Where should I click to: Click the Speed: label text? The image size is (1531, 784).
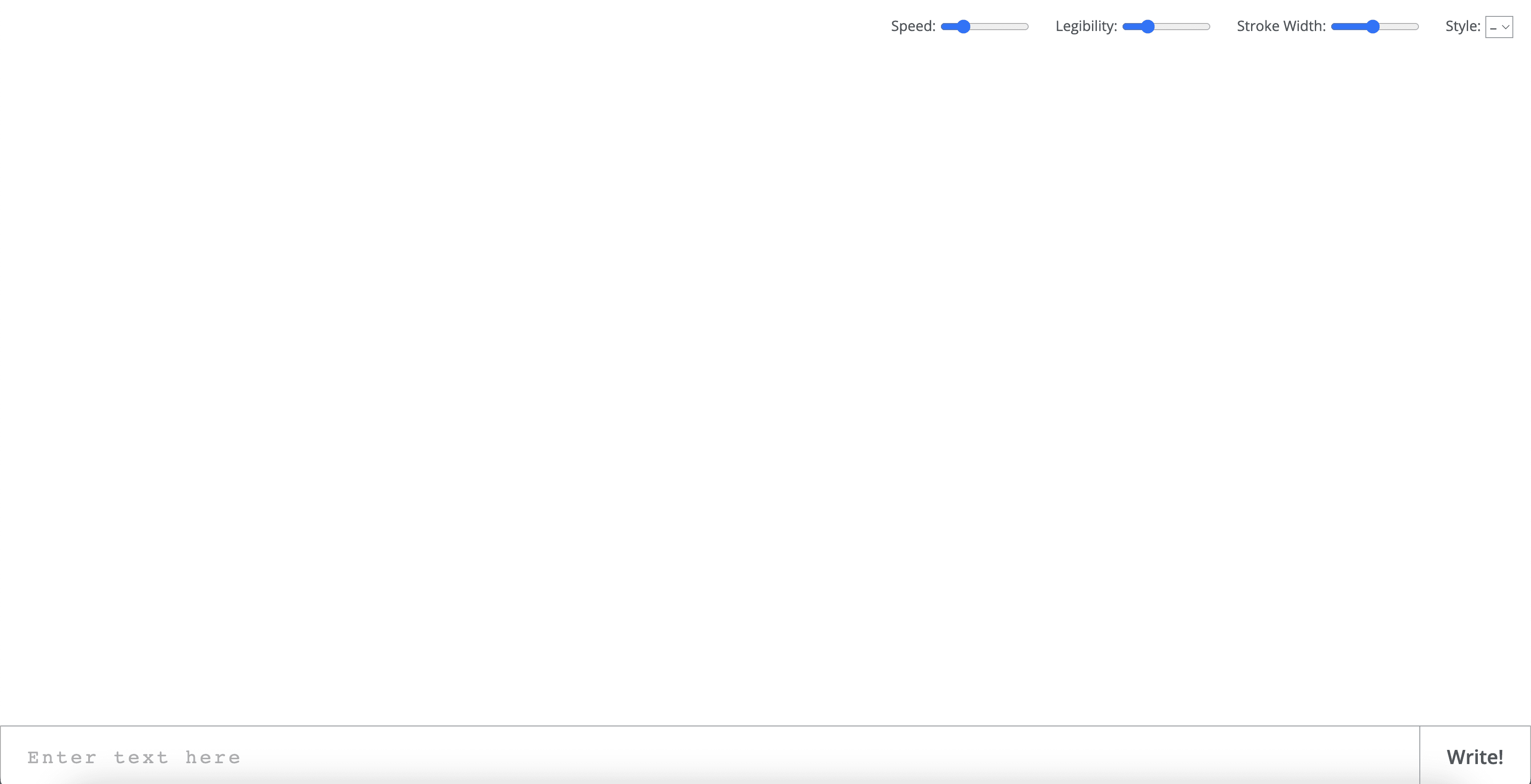pyautogui.click(x=912, y=26)
